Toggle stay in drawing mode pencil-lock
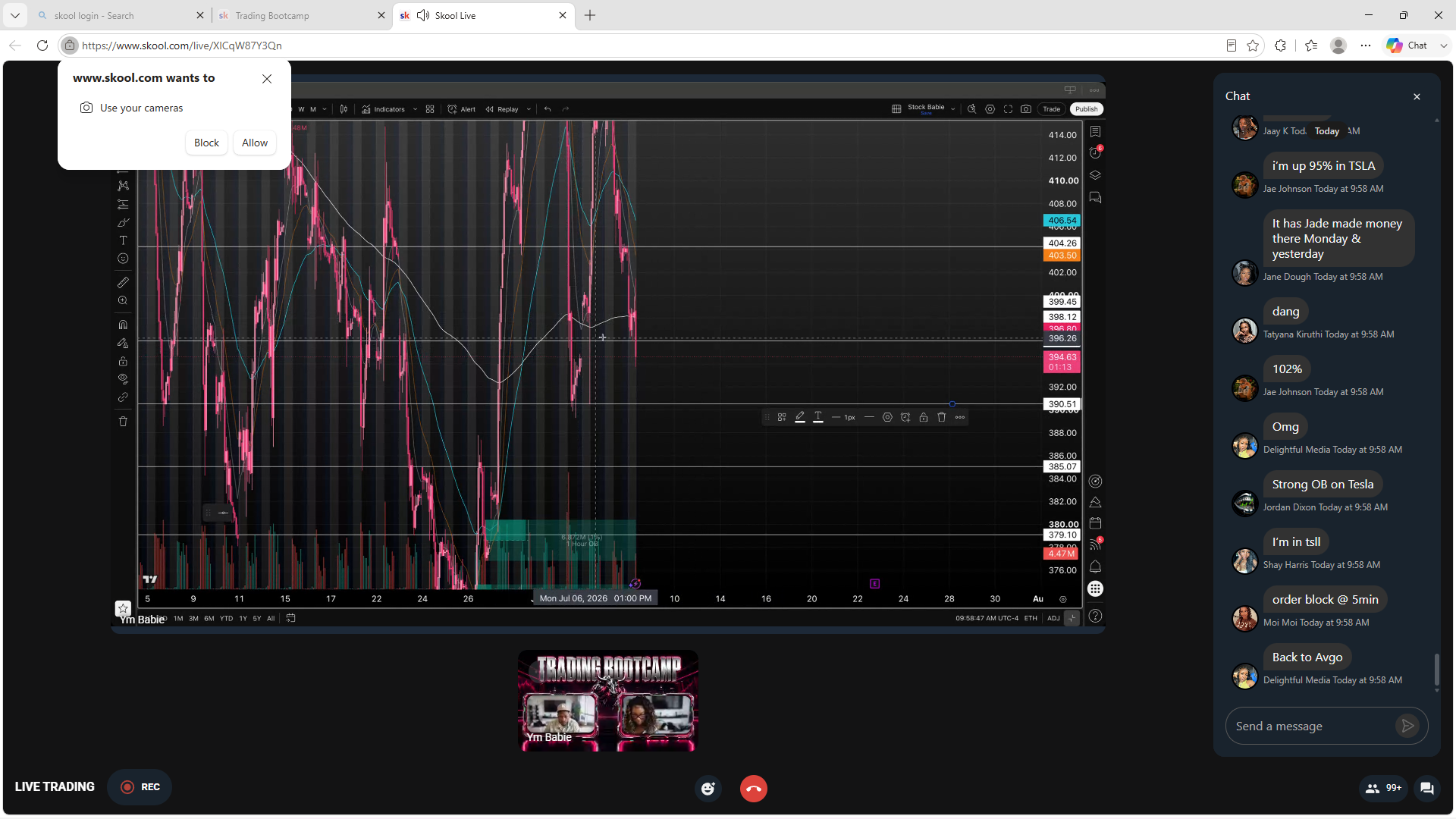This screenshot has width=1456, height=819. [x=123, y=343]
